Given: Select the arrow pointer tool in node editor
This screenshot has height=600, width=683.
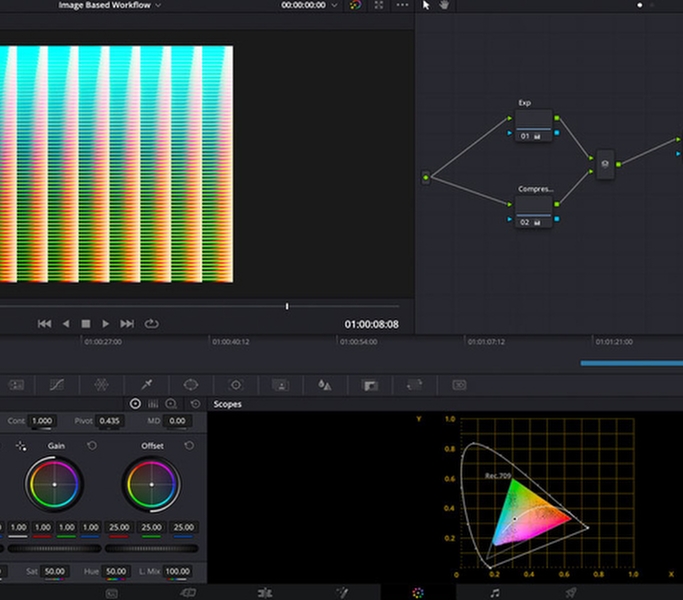Looking at the screenshot, I should 426,5.
